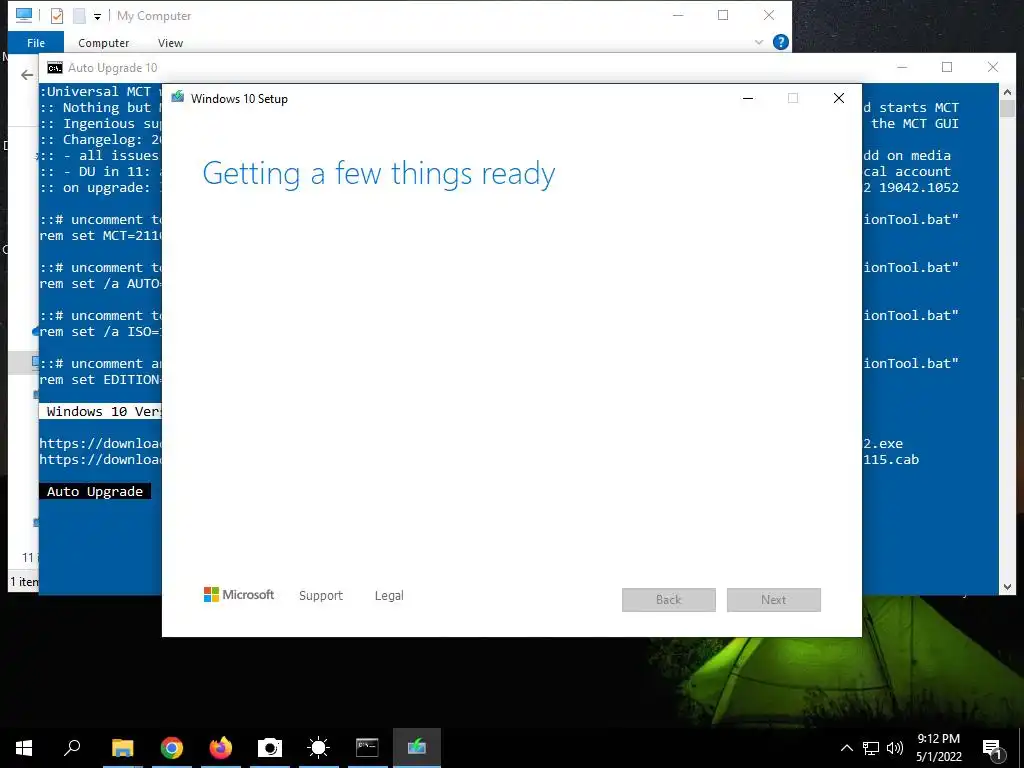Click the console scrollbar thumb
1024x768 pixels.
click(1007, 108)
